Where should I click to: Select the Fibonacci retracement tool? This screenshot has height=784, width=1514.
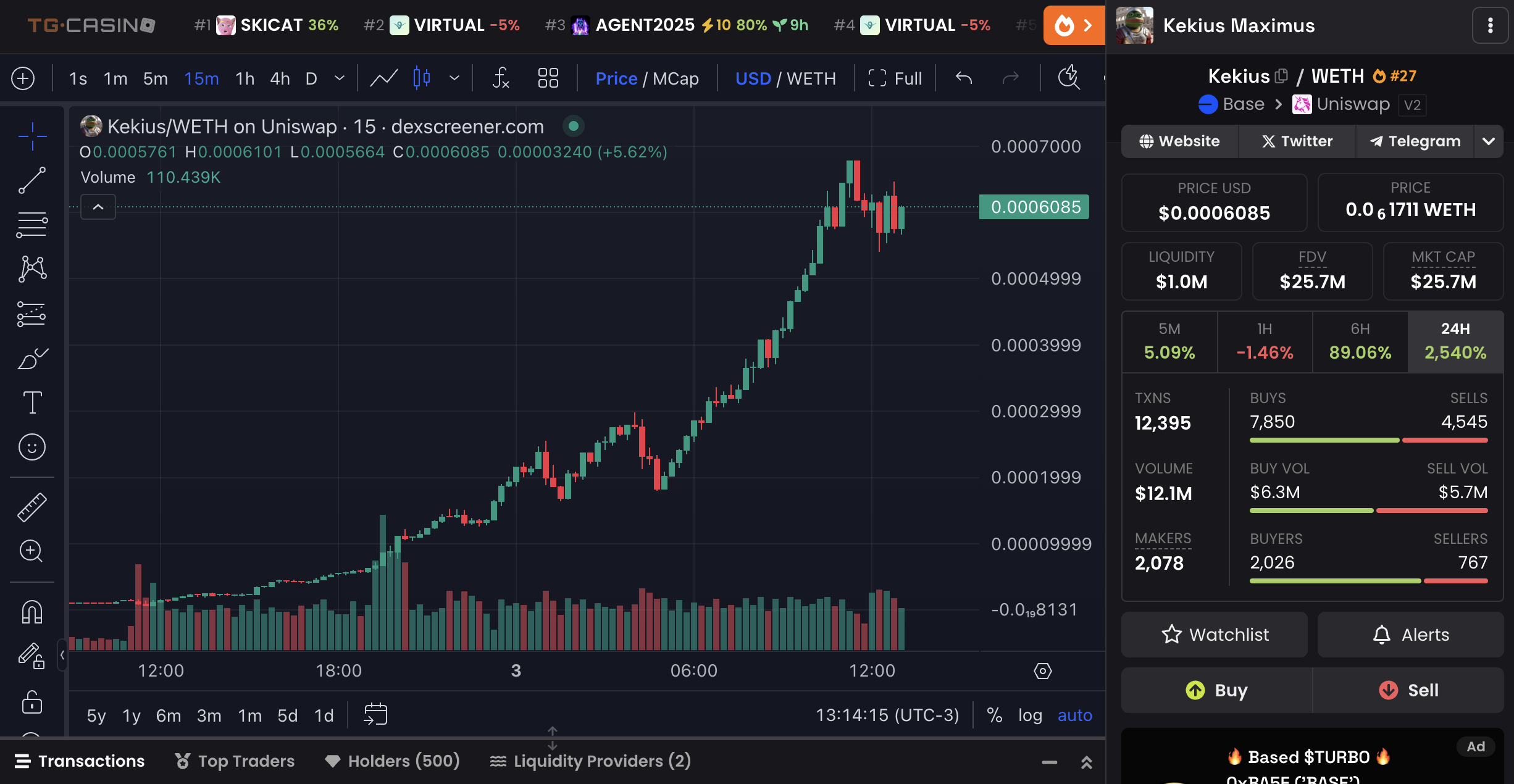(x=32, y=224)
